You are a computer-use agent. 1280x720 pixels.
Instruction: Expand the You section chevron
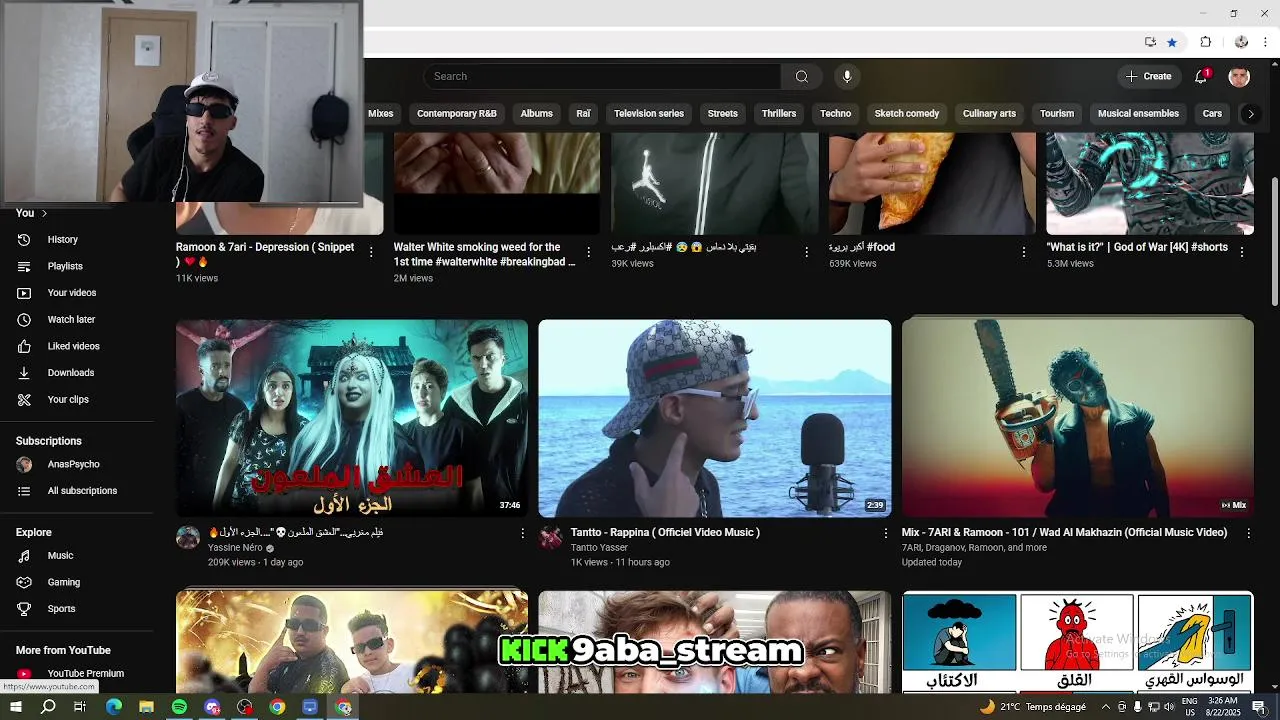coord(44,213)
